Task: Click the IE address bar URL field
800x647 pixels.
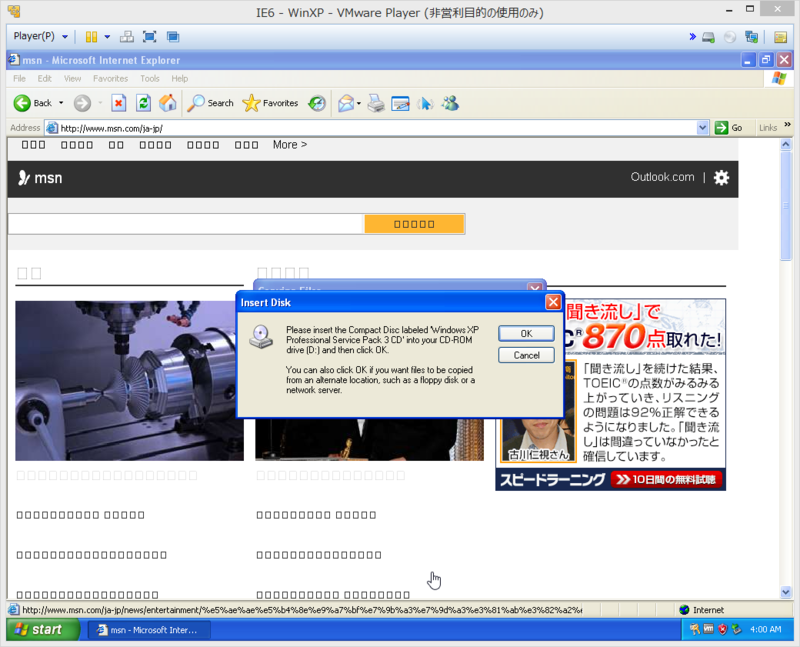Action: [x=378, y=128]
